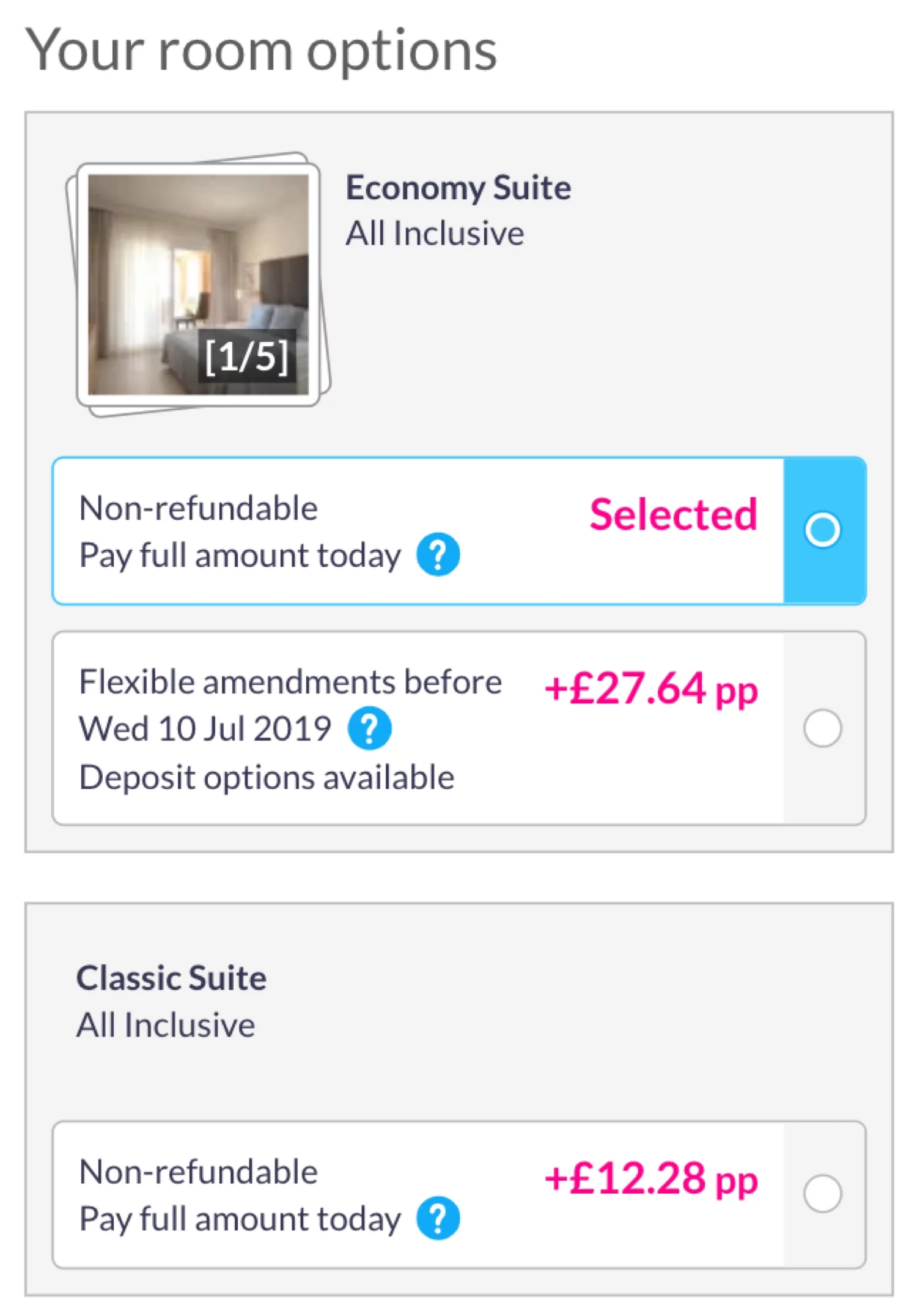Click 'Deposit options available' text
This screenshot has height=1316, width=917.
[x=267, y=777]
